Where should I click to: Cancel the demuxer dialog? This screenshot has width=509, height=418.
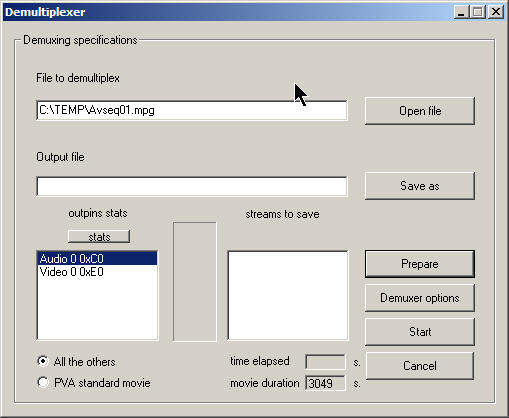[x=420, y=366]
